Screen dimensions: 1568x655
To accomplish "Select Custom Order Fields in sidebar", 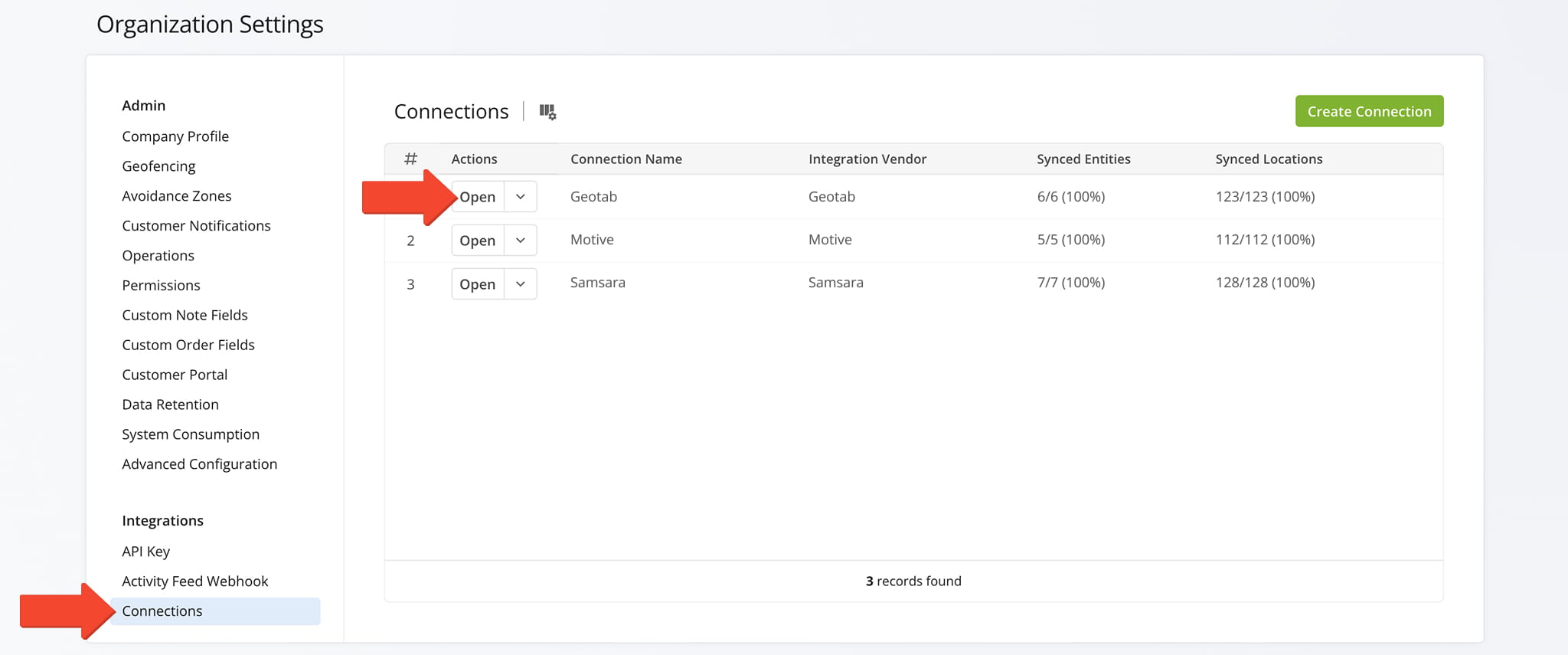I will [x=188, y=346].
